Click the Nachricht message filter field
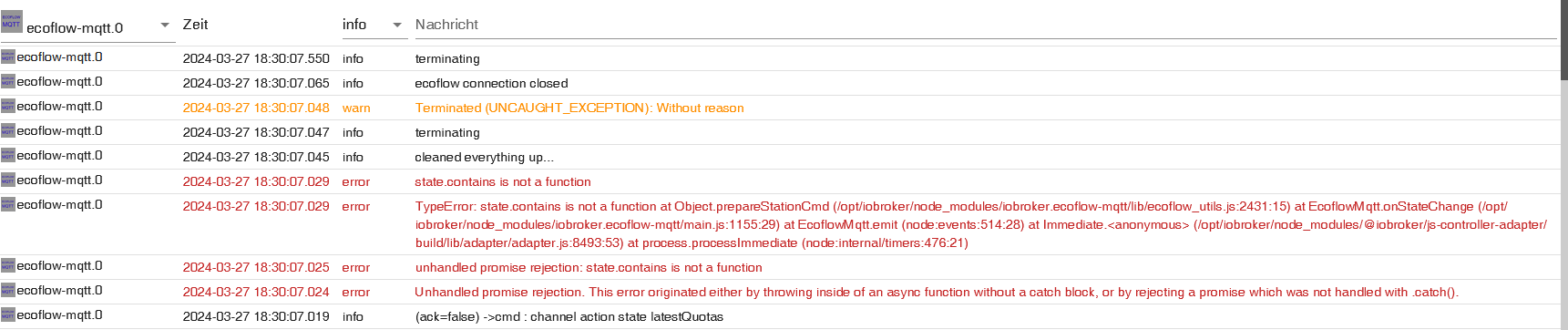The height and width of the screenshot is (330, 1568). [986, 25]
